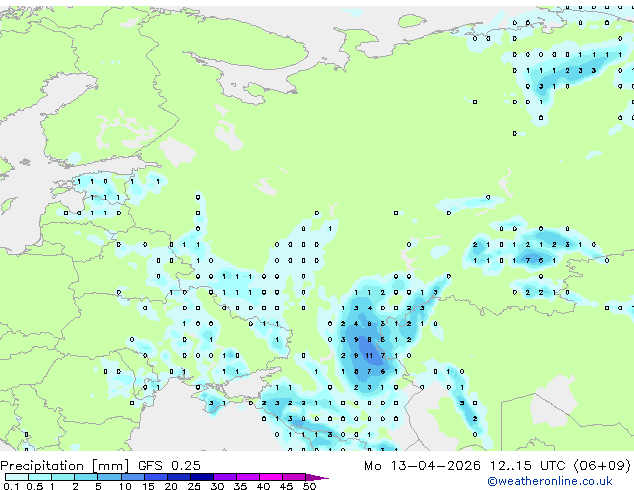Click the legend label '0.1'
This screenshot has height=490, width=634.
11,486
